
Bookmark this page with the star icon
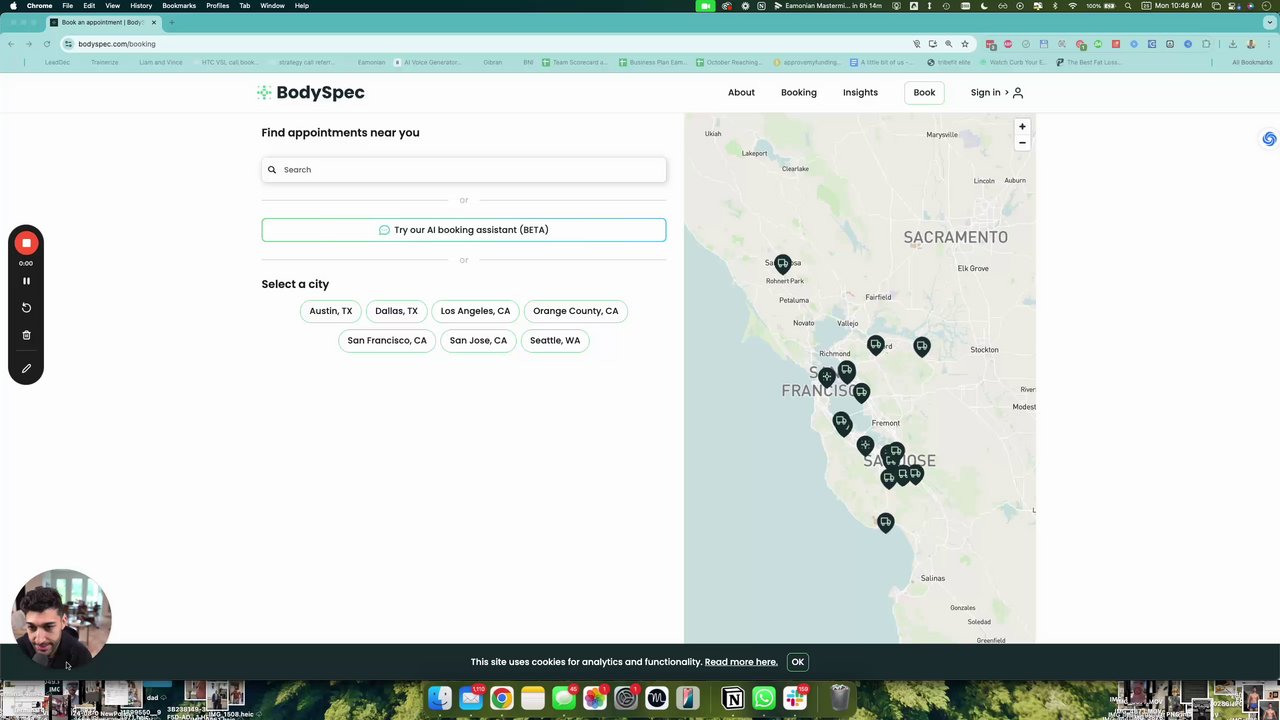point(965,44)
